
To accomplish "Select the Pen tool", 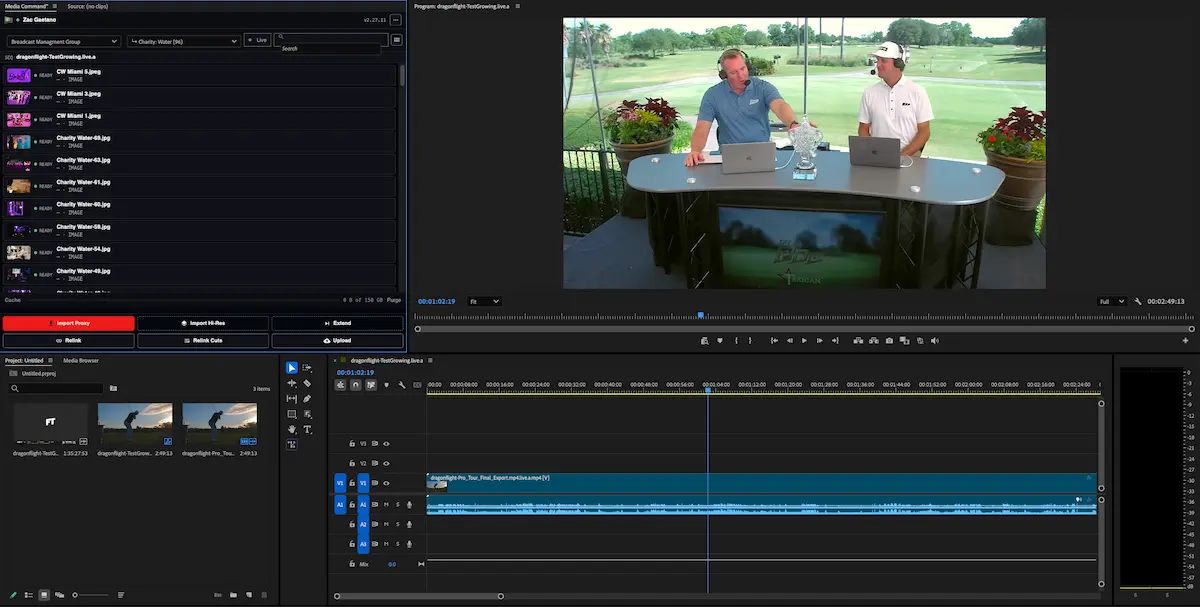I will 307,398.
